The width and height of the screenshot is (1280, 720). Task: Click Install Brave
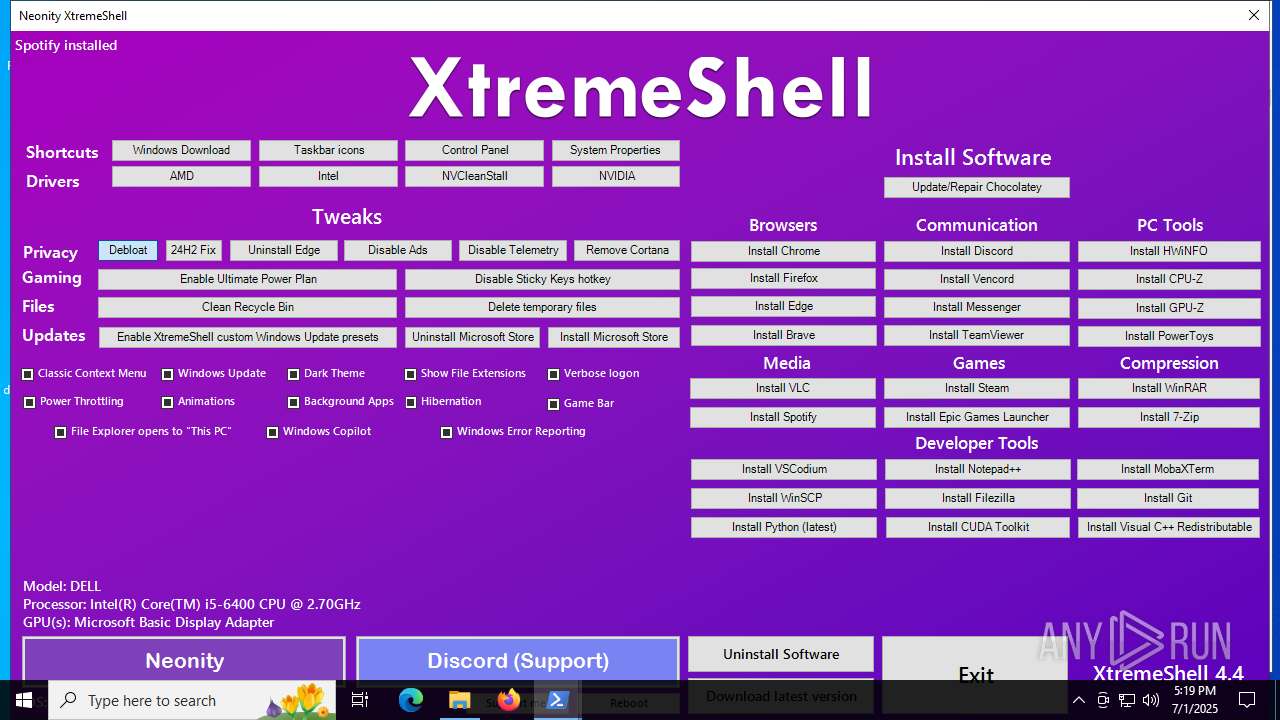pyautogui.click(x=783, y=335)
